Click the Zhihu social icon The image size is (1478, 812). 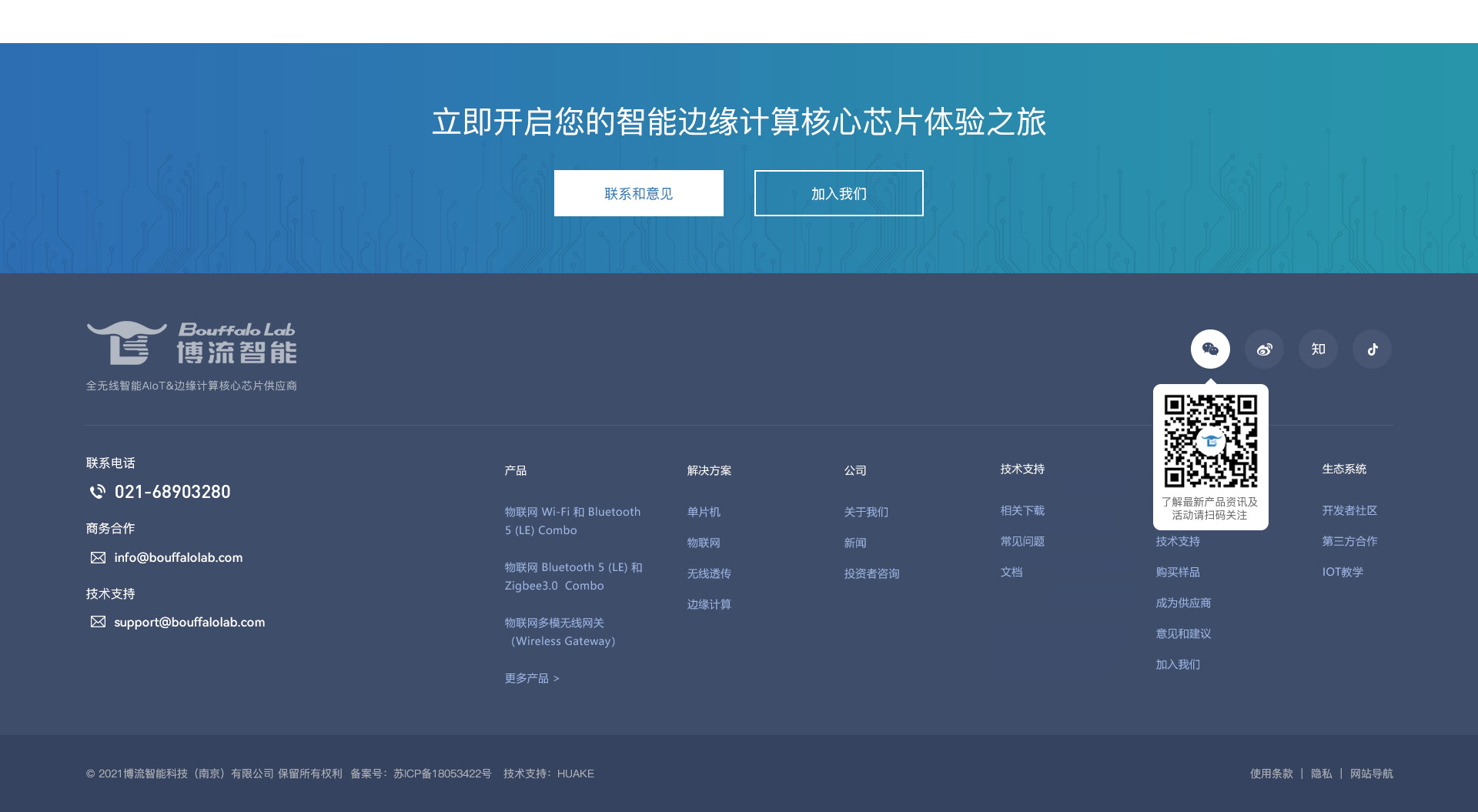point(1318,349)
